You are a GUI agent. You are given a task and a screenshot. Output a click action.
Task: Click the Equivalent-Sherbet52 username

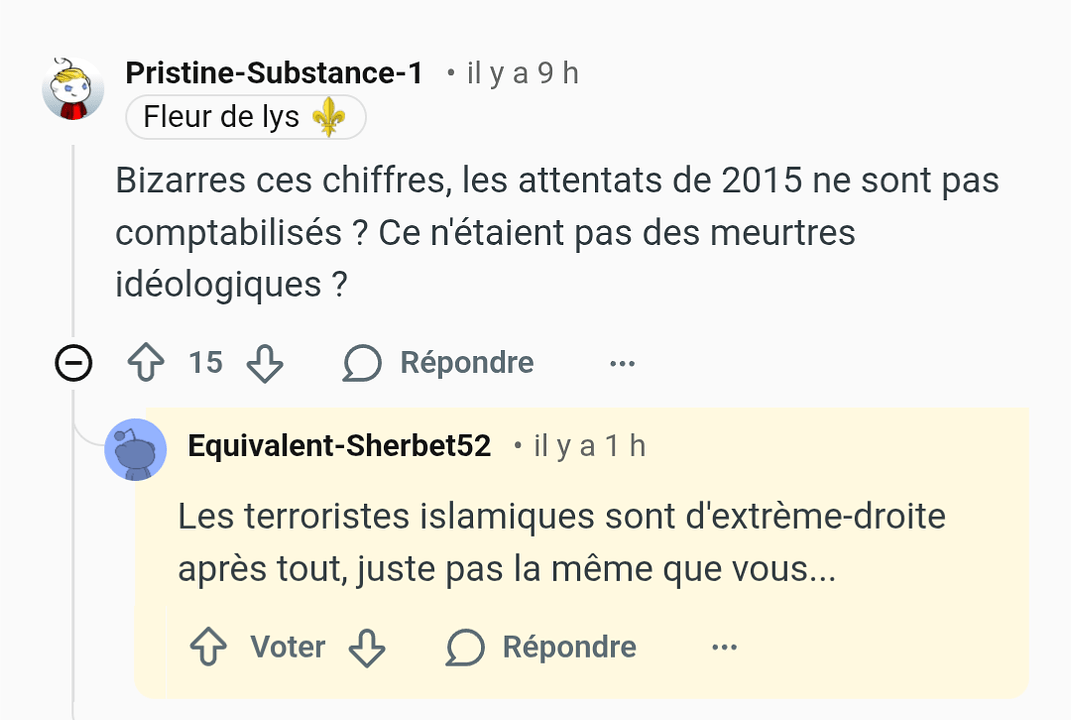[x=339, y=446]
